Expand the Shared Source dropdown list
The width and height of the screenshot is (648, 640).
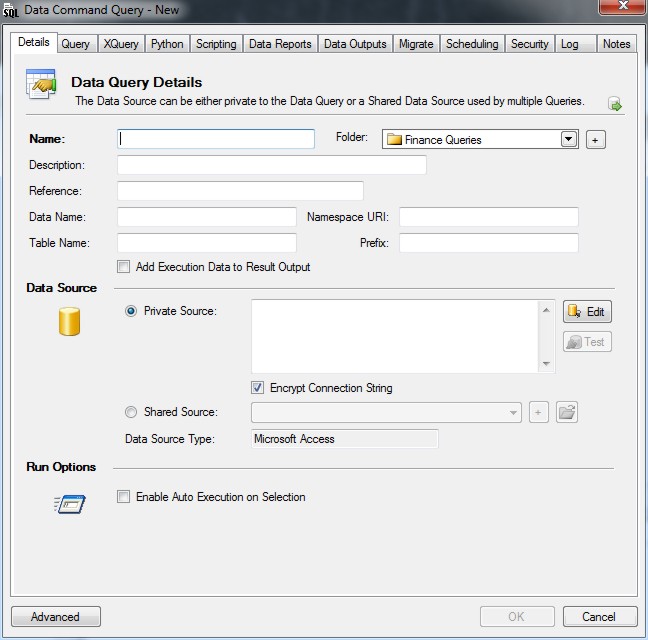tap(514, 412)
